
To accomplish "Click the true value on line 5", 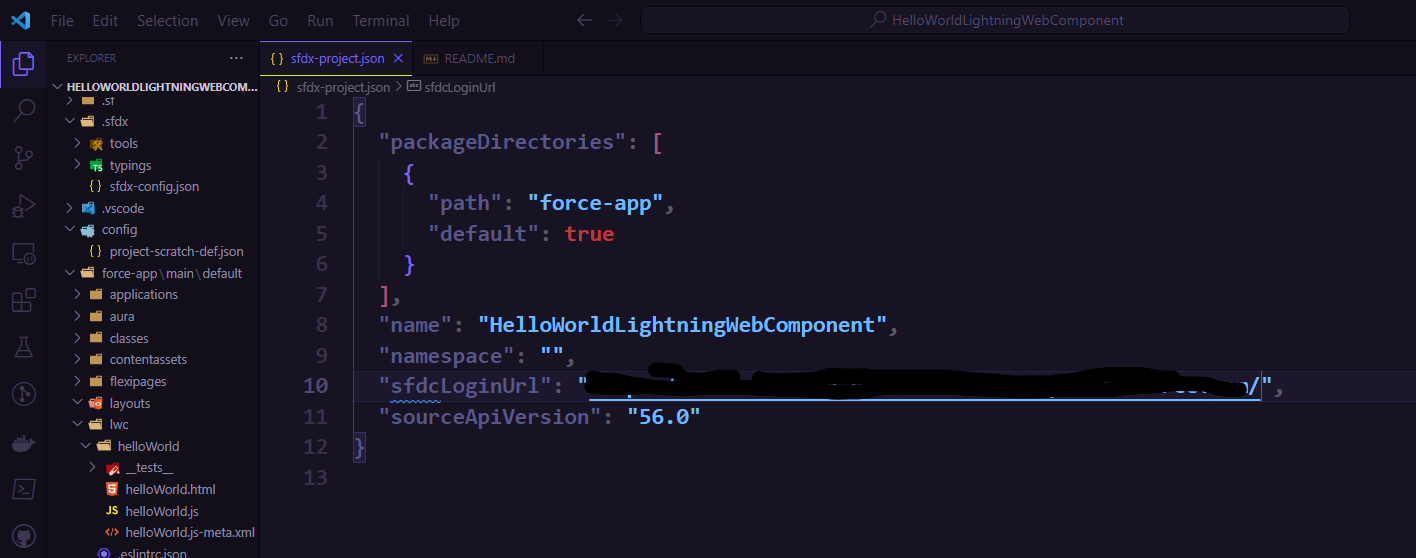I will 589,234.
